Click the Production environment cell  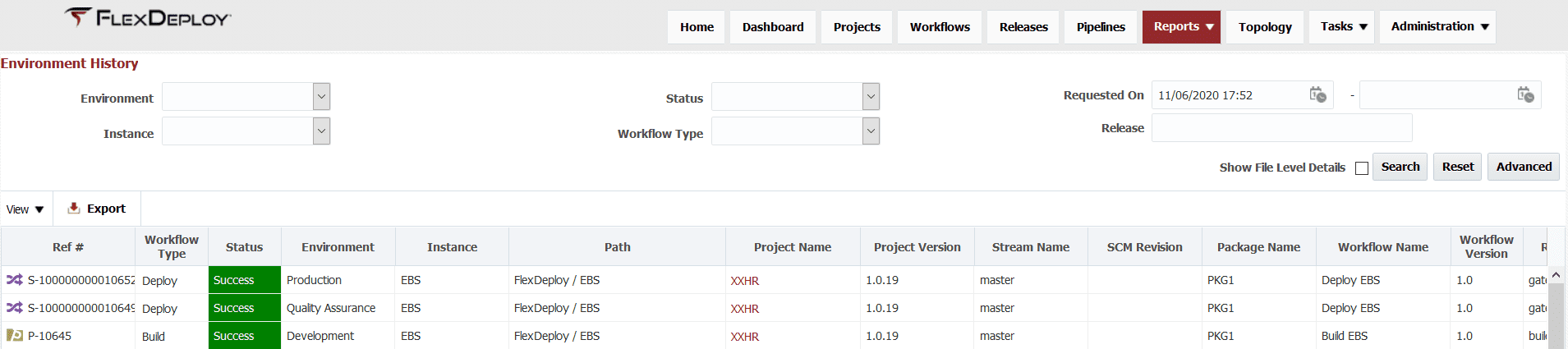(x=338, y=280)
